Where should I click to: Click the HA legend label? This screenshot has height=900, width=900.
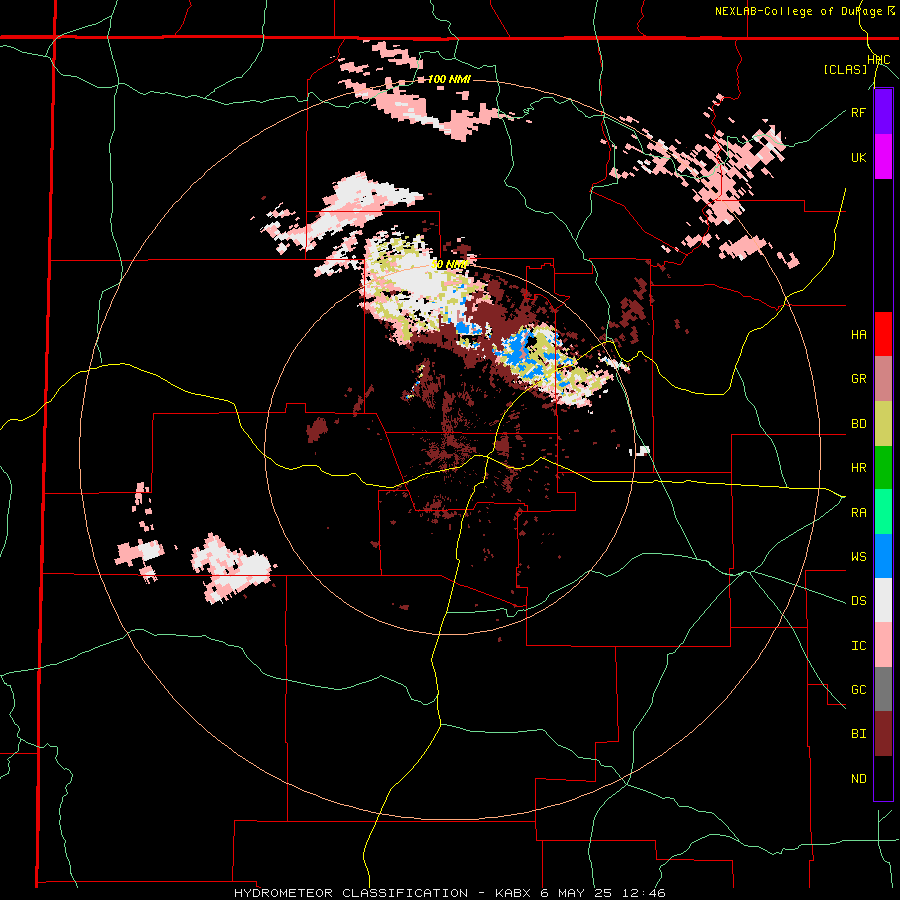click(x=859, y=335)
